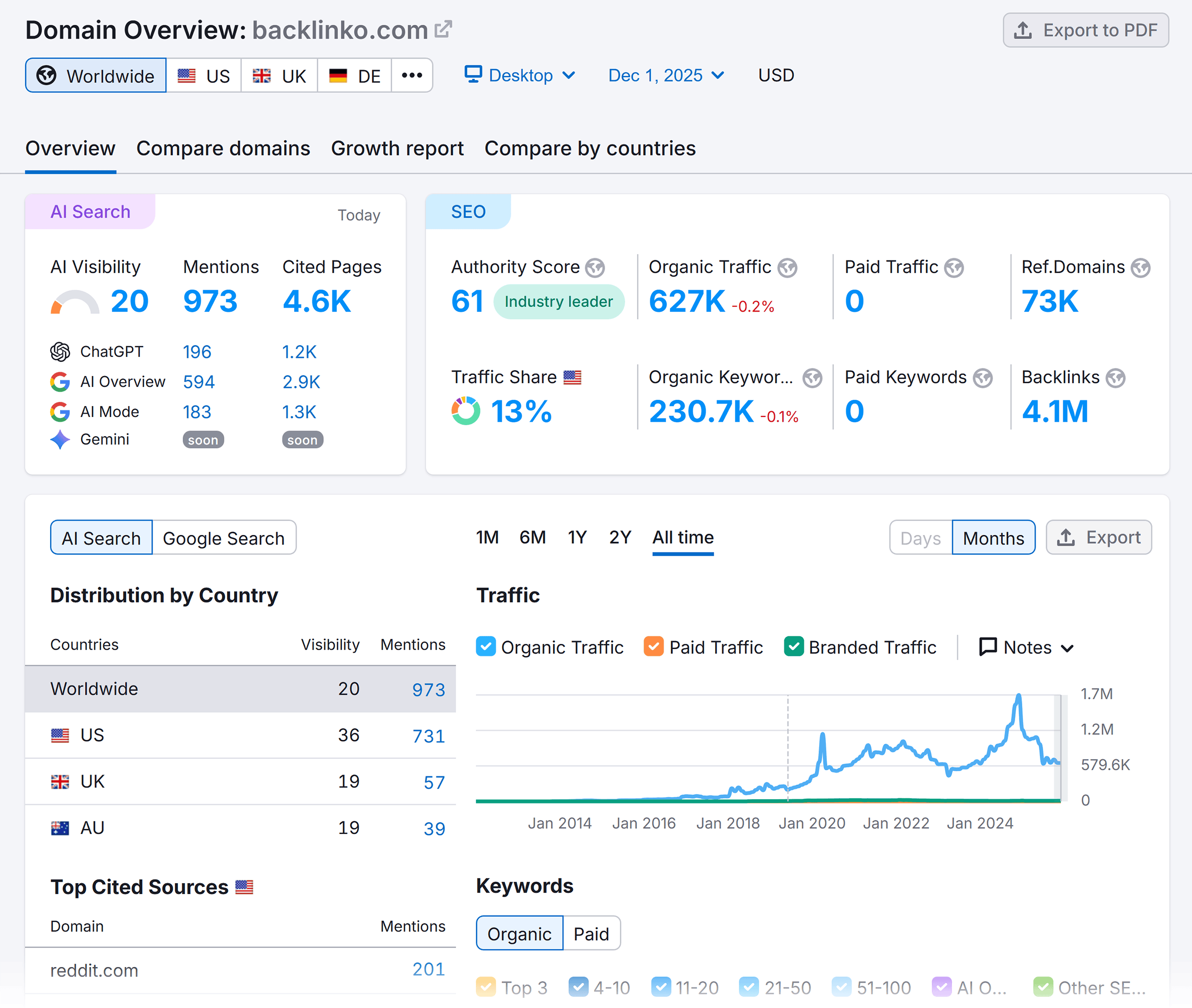
Task: Uncheck the Paid Traffic checkbox
Action: [x=654, y=647]
